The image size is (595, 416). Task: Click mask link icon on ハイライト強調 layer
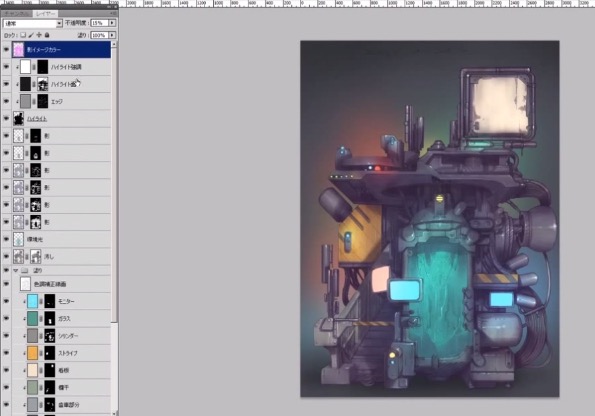34,67
